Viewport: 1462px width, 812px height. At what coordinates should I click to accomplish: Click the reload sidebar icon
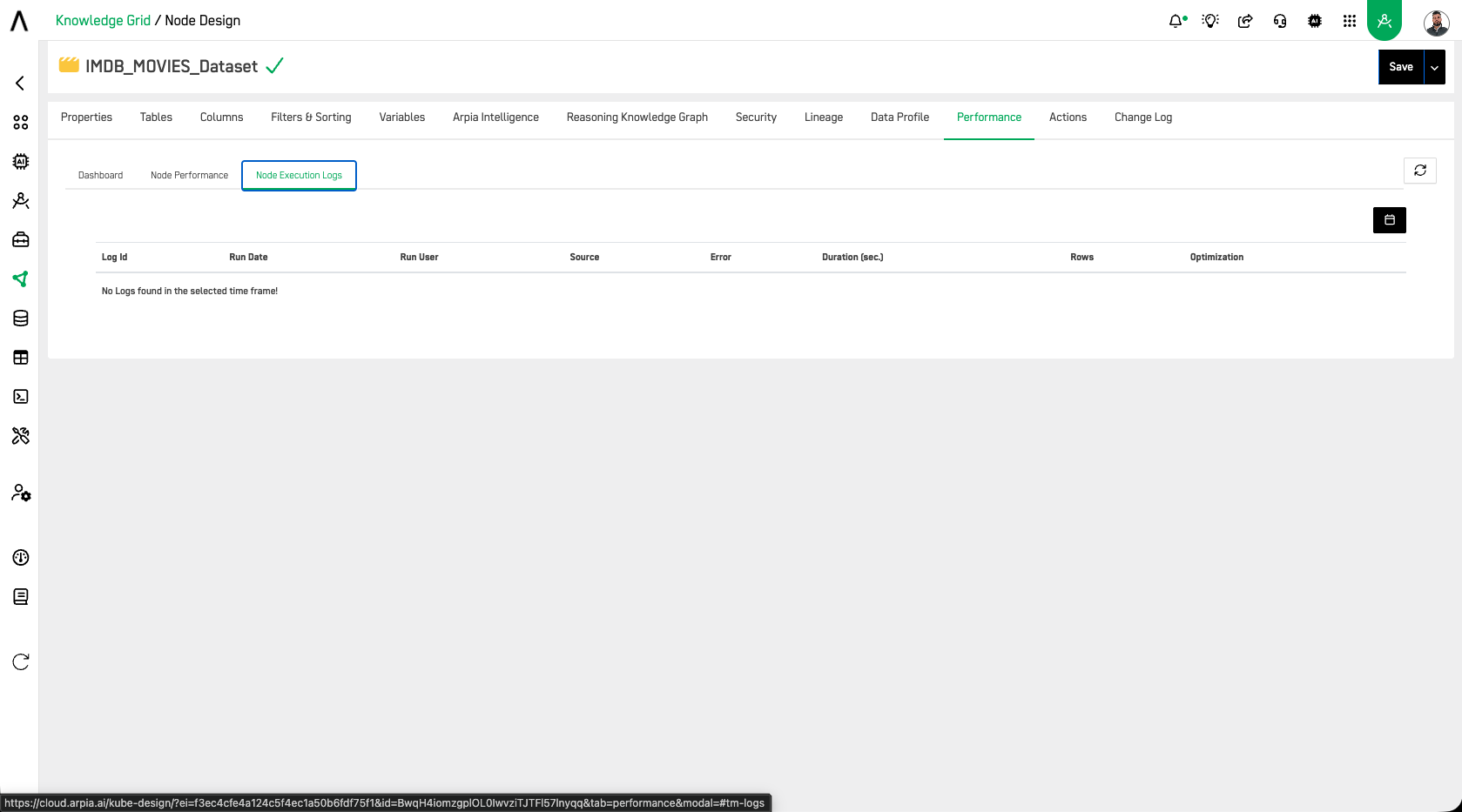[x=21, y=662]
